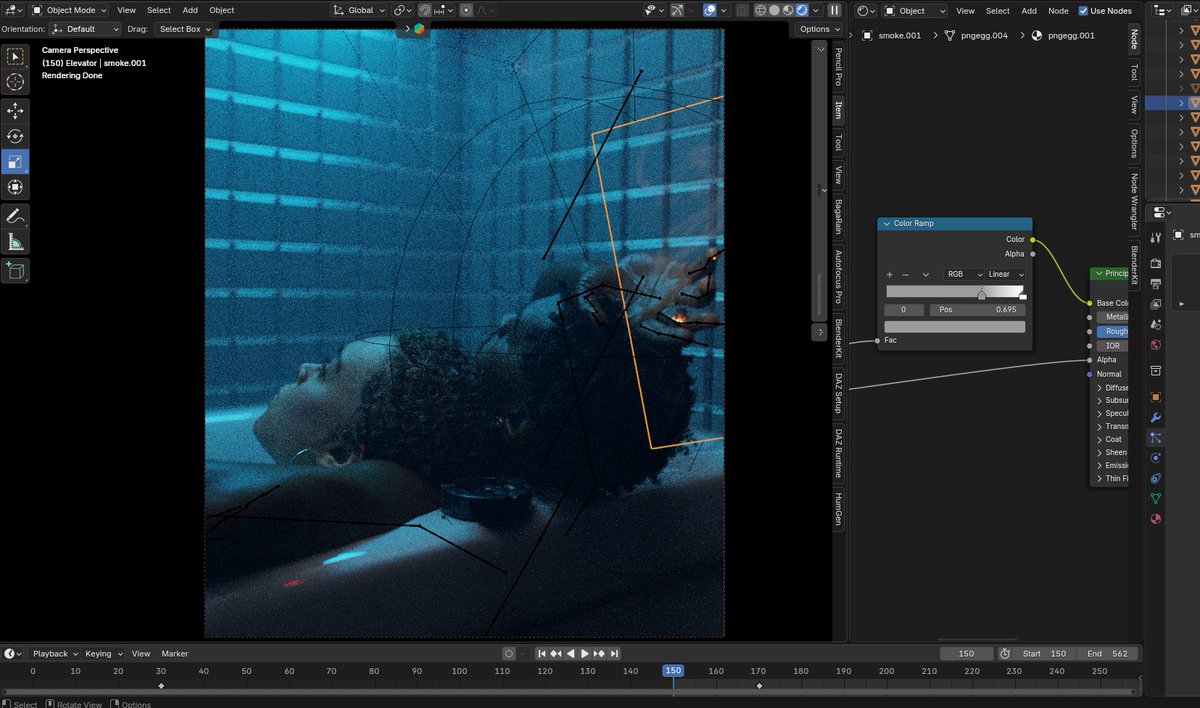
Task: Open Color Ramp Linear interpolation dropdown
Action: (x=1006, y=274)
